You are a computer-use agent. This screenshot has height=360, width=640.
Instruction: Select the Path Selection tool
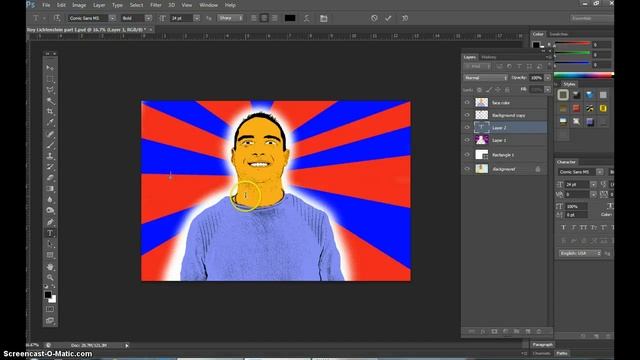tap(50, 244)
